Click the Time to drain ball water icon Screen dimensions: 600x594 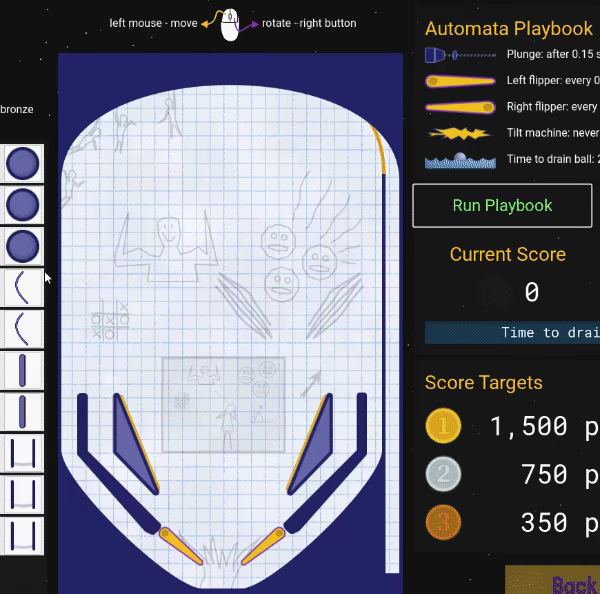click(460, 160)
